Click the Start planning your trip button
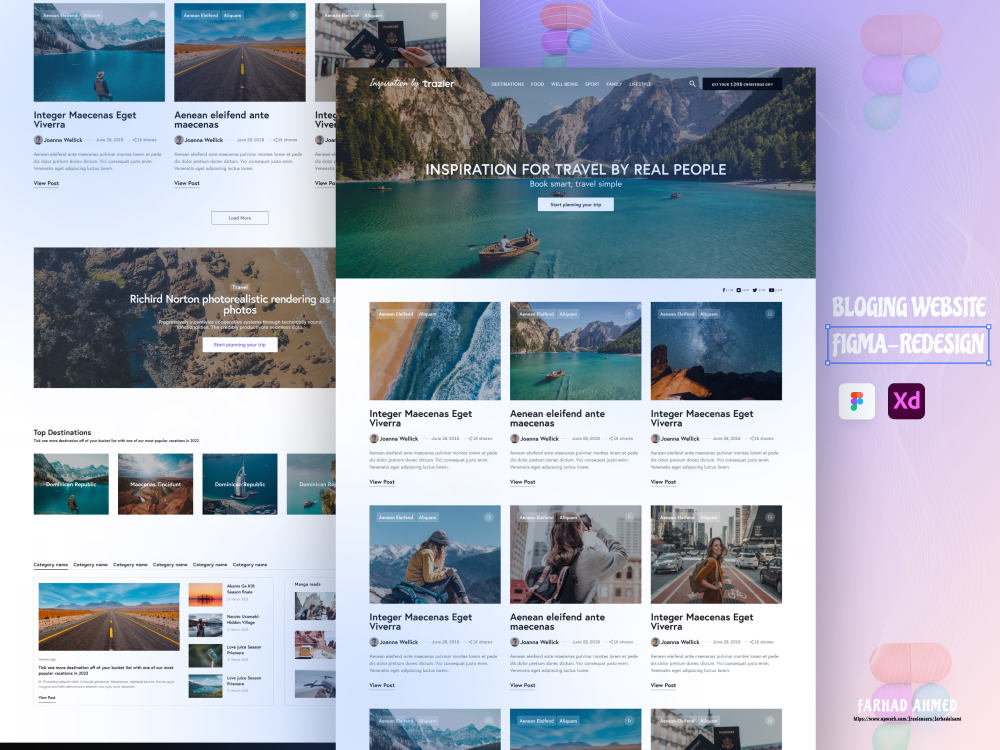 click(x=577, y=204)
